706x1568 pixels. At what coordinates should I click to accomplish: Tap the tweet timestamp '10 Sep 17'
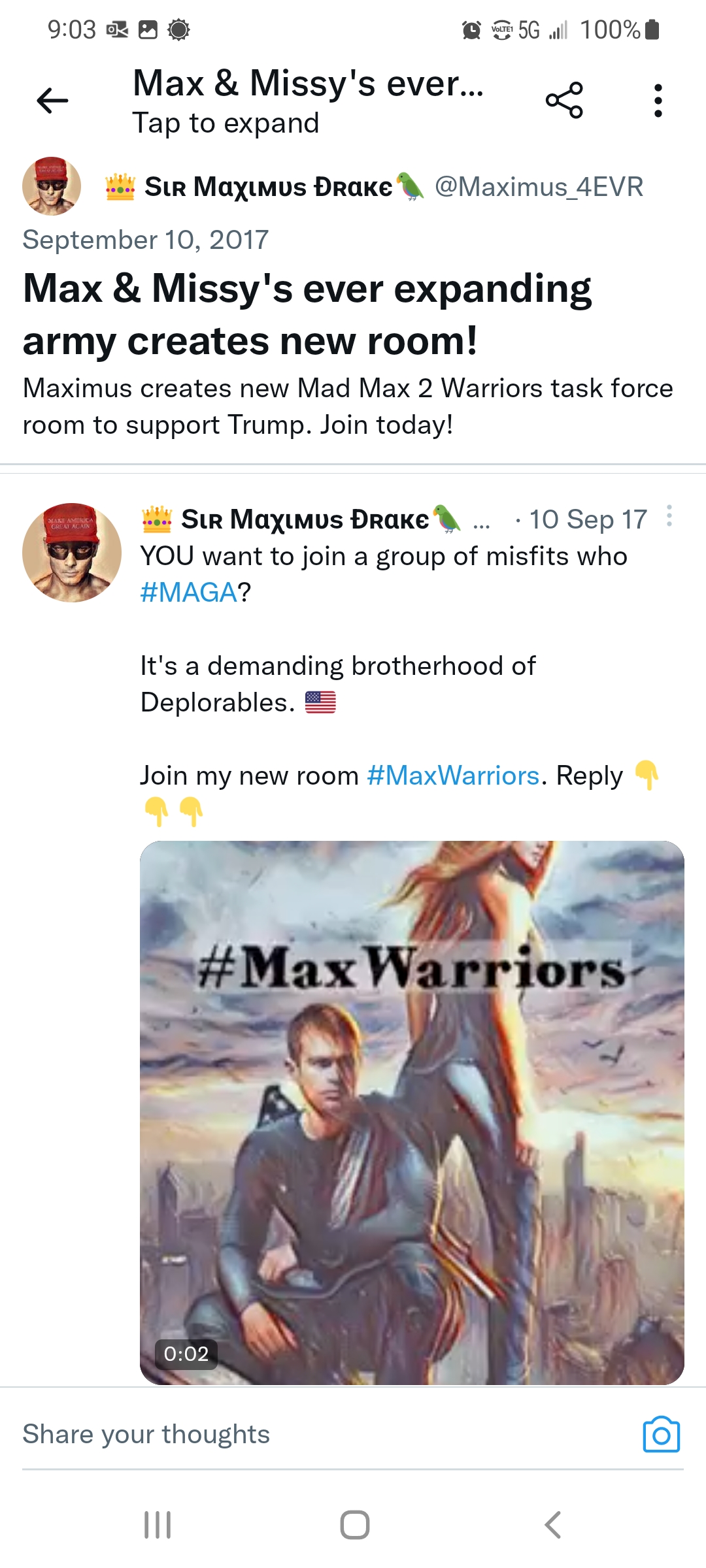[x=588, y=520]
